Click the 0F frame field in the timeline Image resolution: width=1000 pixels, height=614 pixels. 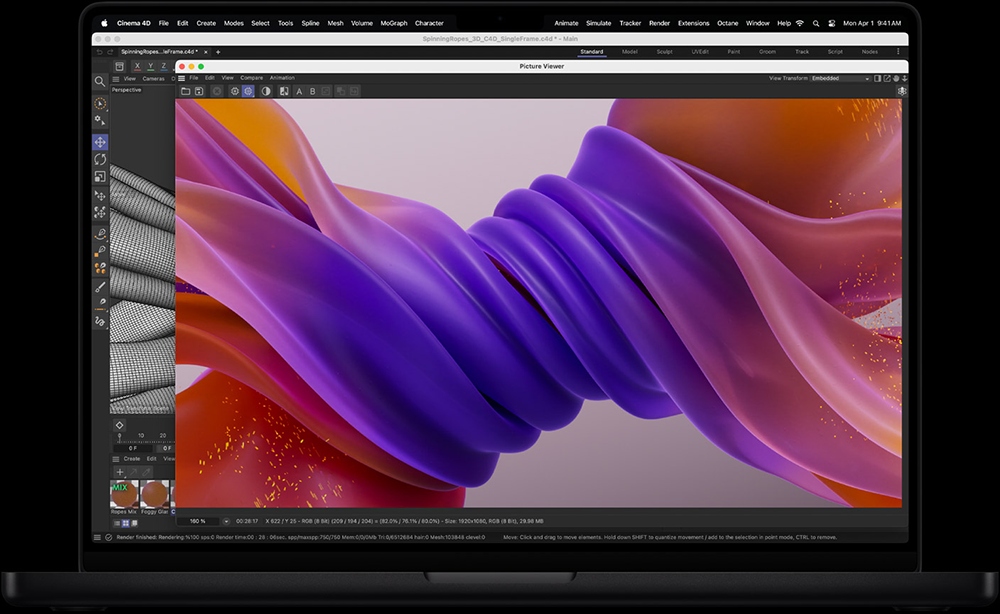coord(133,448)
